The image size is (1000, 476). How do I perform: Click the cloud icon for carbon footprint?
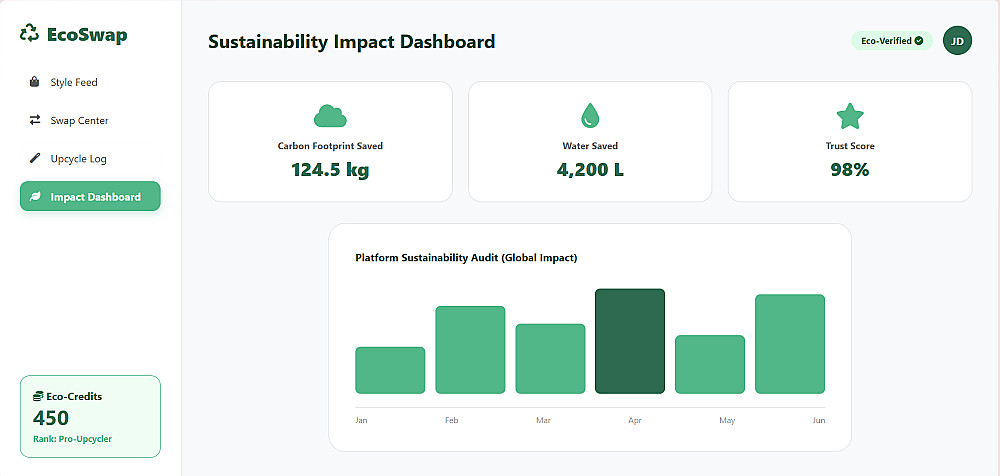pos(330,116)
